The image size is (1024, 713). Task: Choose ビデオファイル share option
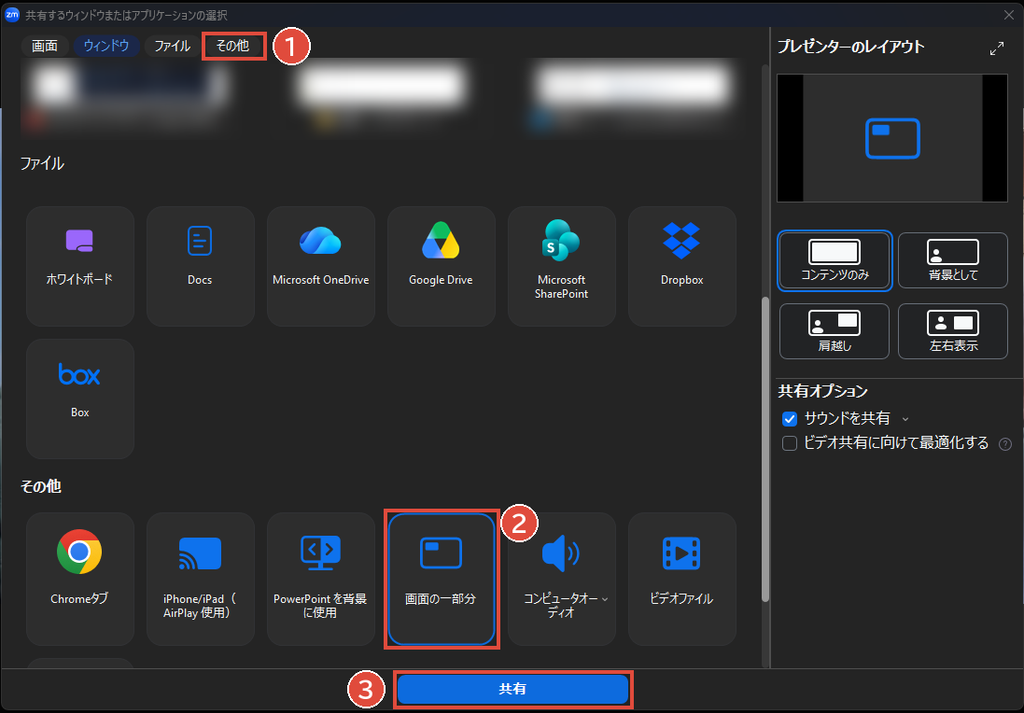pyautogui.click(x=682, y=579)
